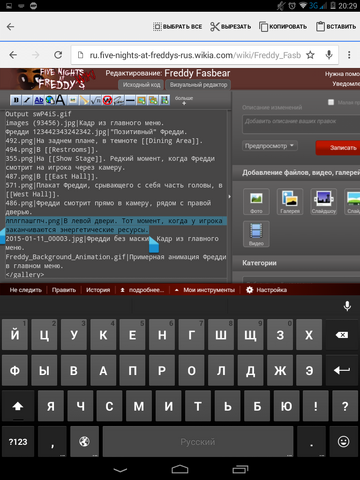
Task: Add a gallery via Галерея button
Action: [290, 201]
